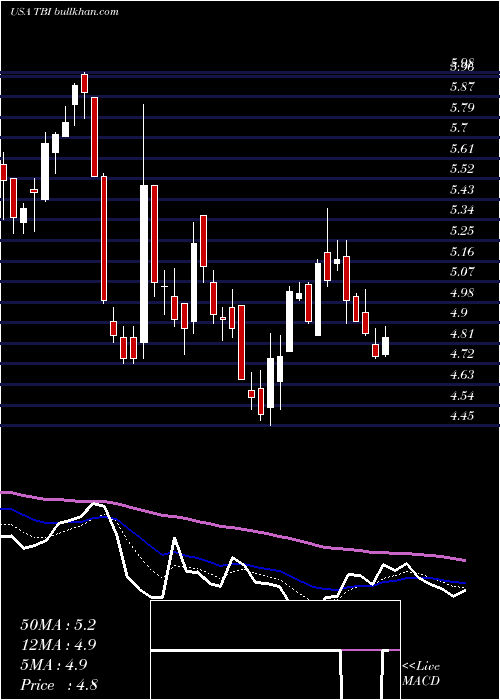Select the 4.45 price axis label
Viewport: 500px width, 700px height.
pos(462,416)
